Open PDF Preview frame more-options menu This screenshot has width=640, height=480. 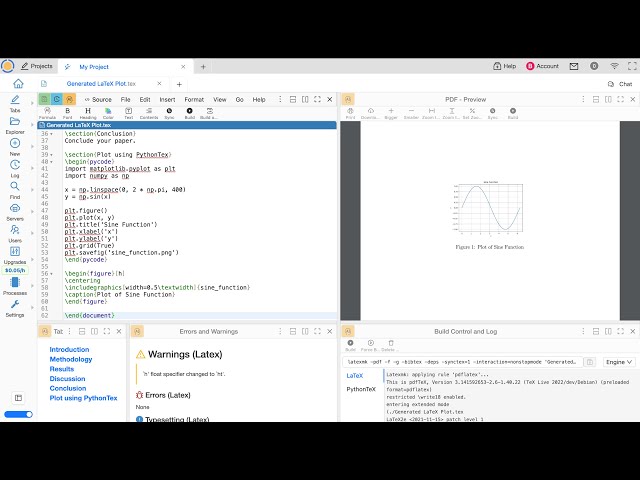pos(583,99)
